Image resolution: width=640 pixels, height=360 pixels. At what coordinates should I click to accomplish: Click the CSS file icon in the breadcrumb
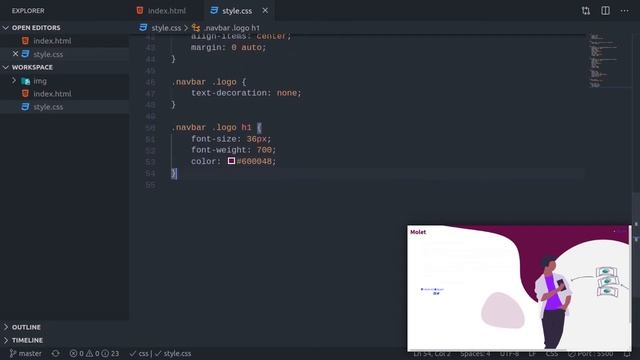click(x=143, y=27)
